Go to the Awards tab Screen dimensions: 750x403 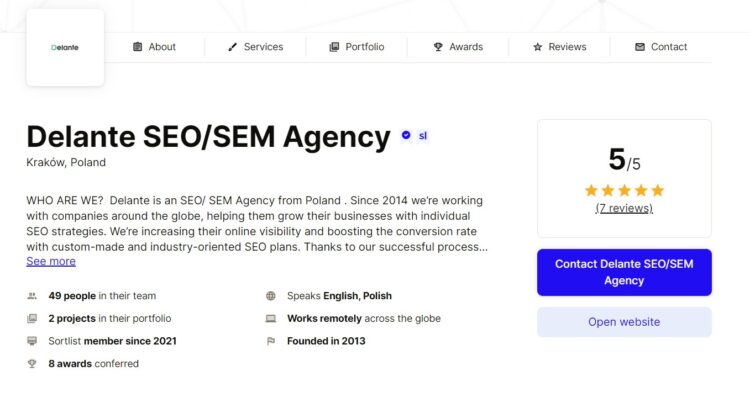[458, 47]
